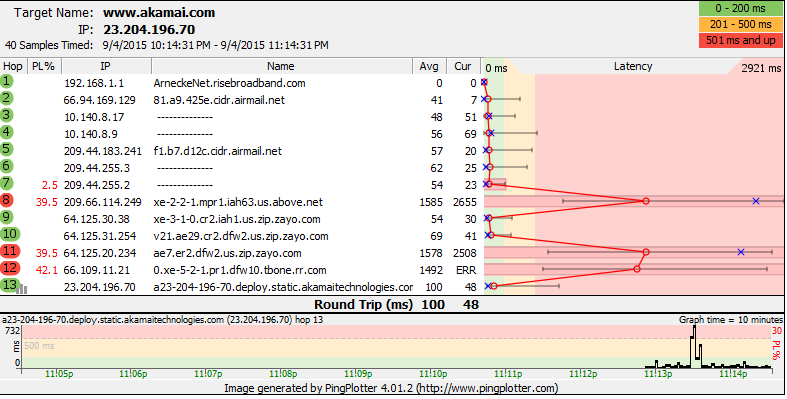Click the red 501 ms and up legend swatch

[x=740, y=40]
